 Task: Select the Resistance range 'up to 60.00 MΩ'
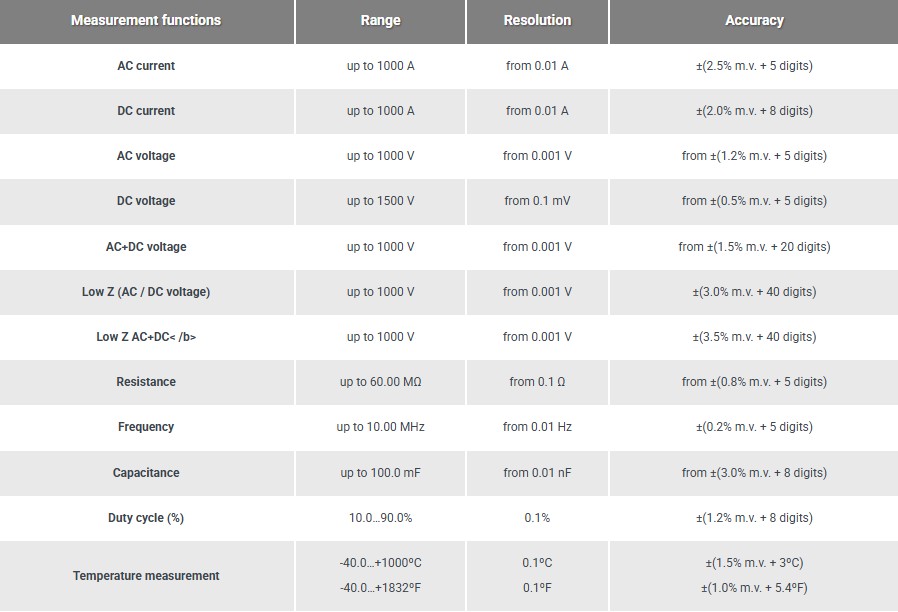tap(380, 382)
